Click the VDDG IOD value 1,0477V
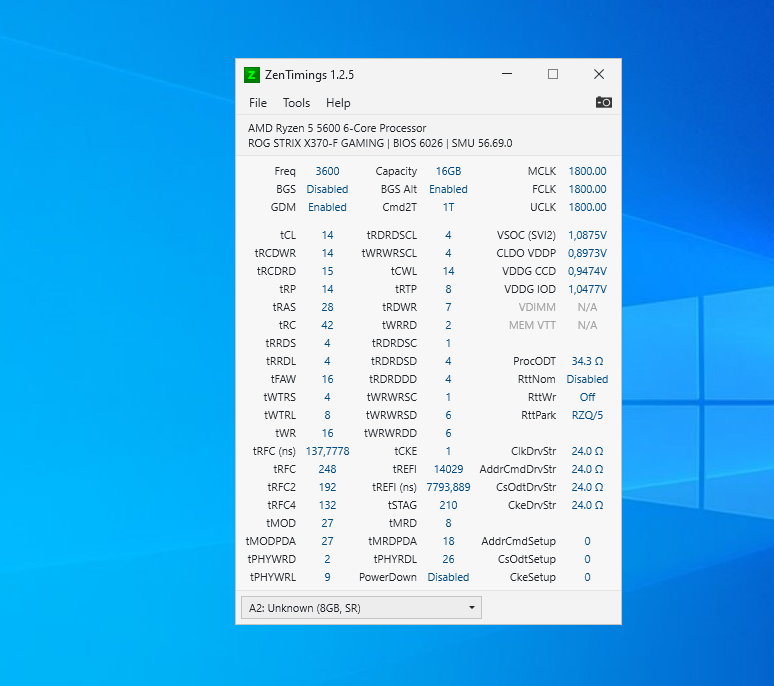Screen dimensions: 774x686 click(x=587, y=289)
